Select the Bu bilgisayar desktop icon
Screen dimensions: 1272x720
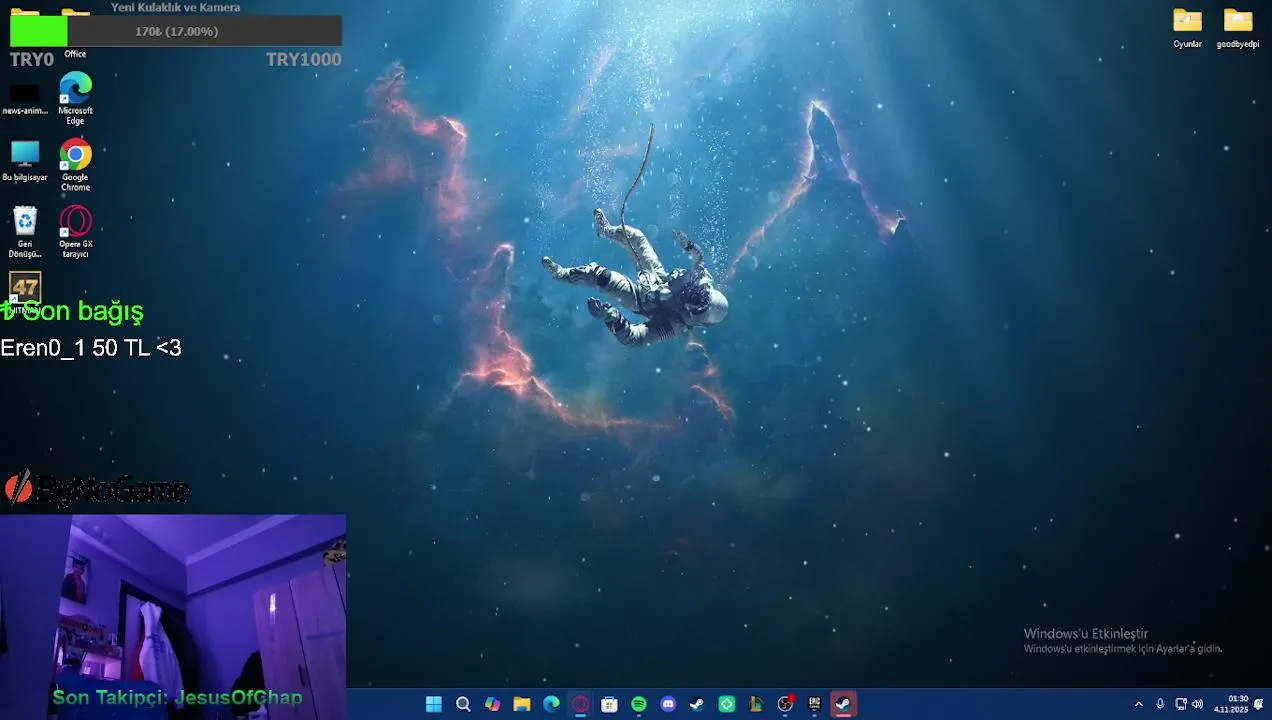click(x=25, y=161)
